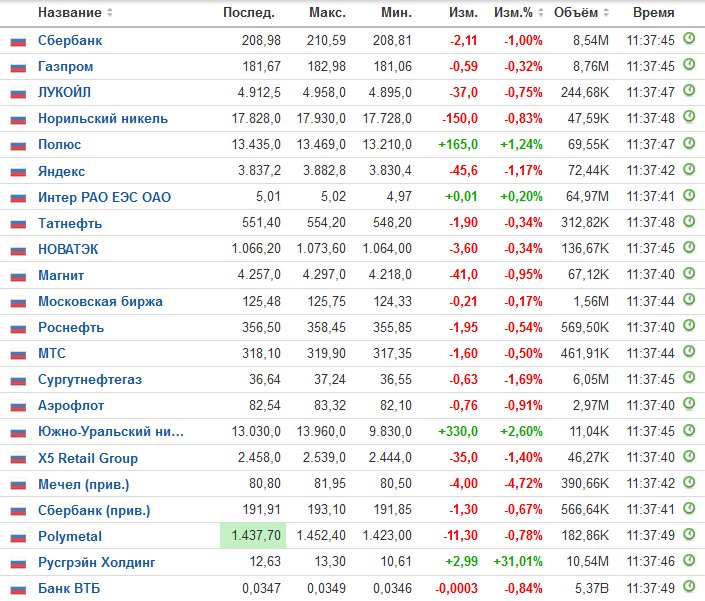Click the -4,72% change for Мечел
The width and height of the screenshot is (705, 601).
[x=523, y=483]
